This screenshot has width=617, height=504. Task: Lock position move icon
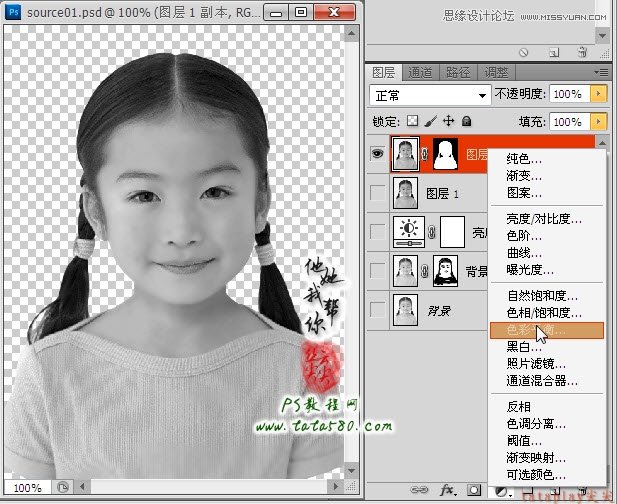click(449, 121)
